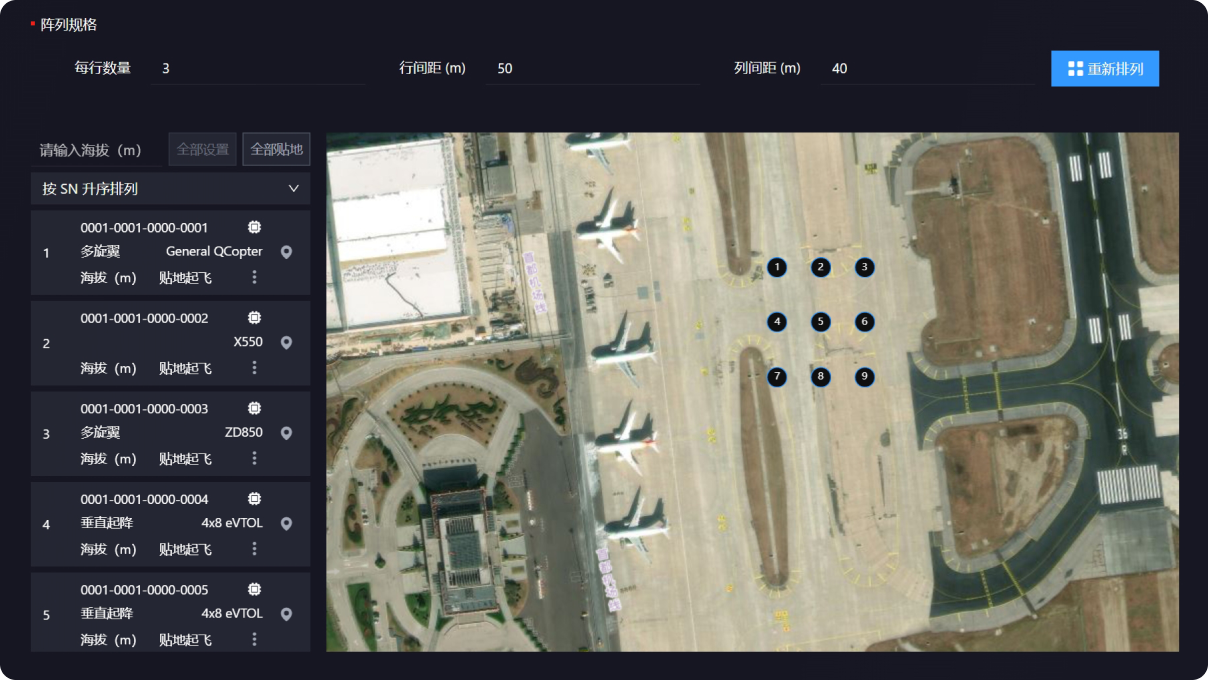Click chip icon for drone 0001-0001-0000-0001

(254, 227)
